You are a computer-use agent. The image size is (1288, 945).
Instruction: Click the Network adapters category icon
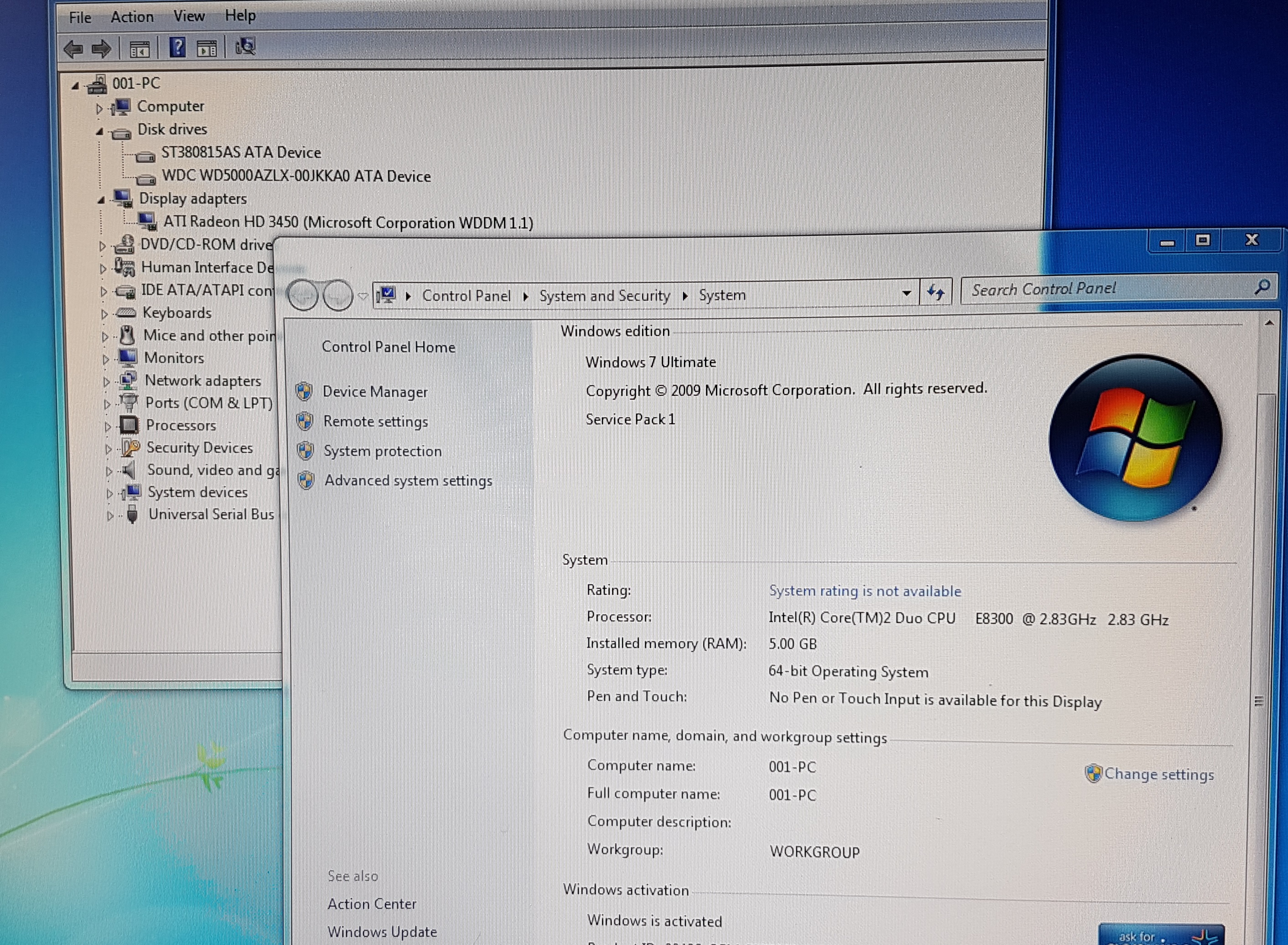[128, 380]
